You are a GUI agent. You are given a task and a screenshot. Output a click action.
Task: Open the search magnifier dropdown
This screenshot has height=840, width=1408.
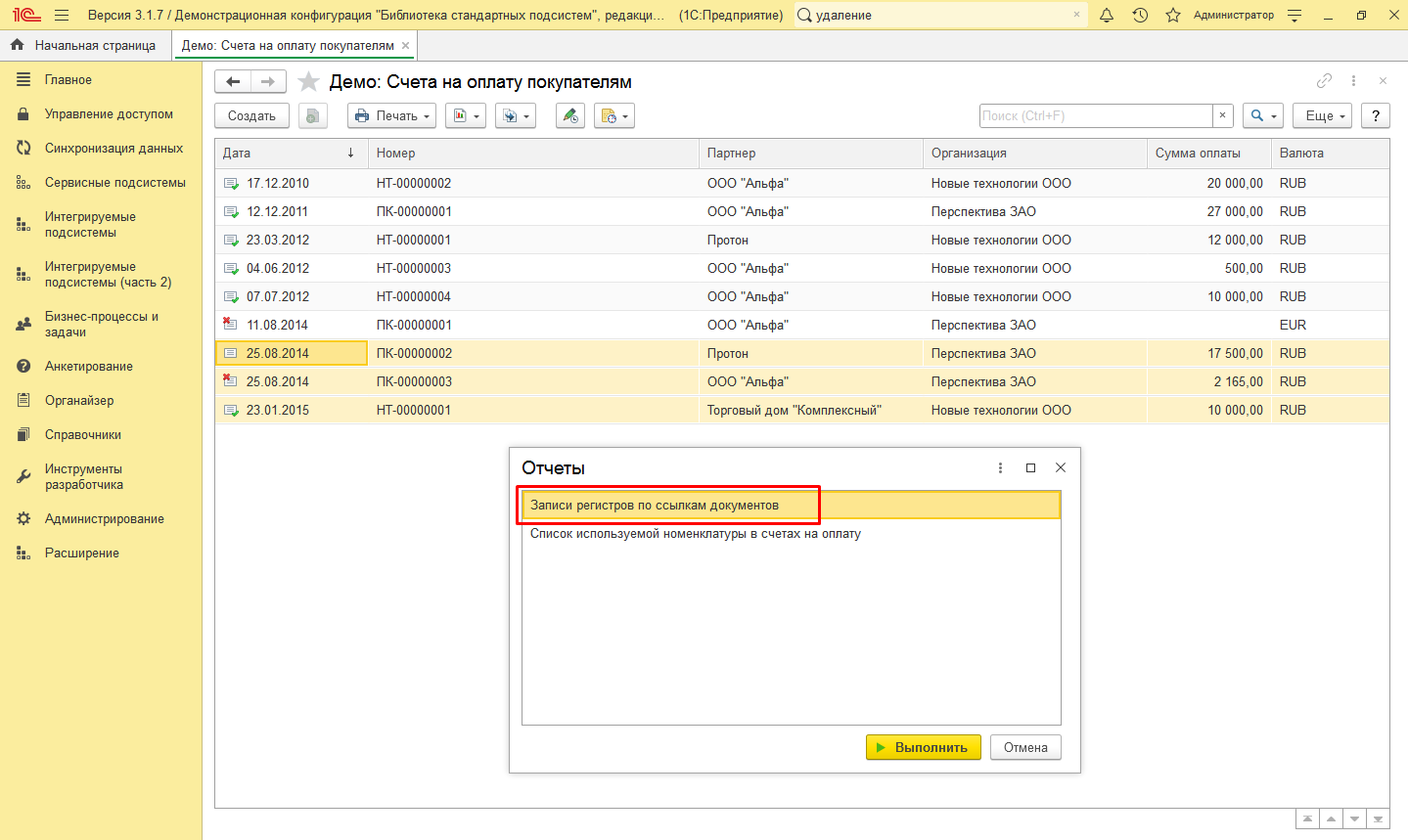[x=1263, y=115]
